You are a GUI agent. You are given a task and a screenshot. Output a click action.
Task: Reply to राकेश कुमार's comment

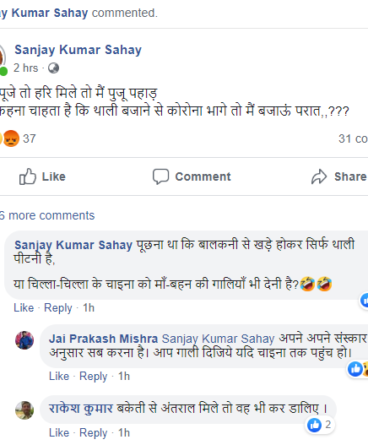click(x=93, y=433)
